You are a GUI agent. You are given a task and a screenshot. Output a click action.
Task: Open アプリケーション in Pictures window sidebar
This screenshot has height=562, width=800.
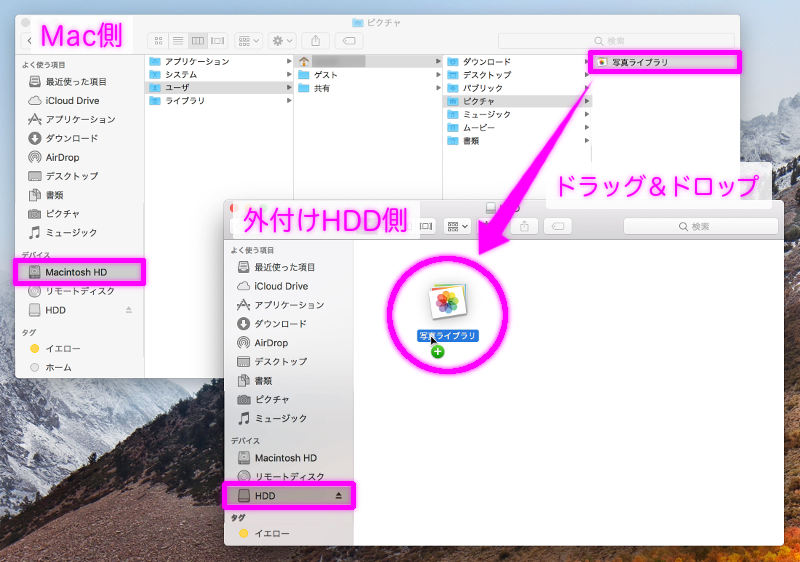pyautogui.click(x=80, y=119)
